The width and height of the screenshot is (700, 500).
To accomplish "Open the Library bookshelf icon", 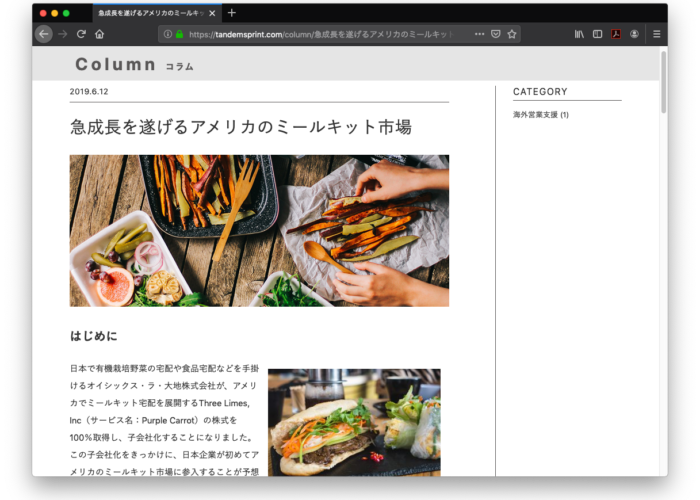I will click(x=579, y=34).
